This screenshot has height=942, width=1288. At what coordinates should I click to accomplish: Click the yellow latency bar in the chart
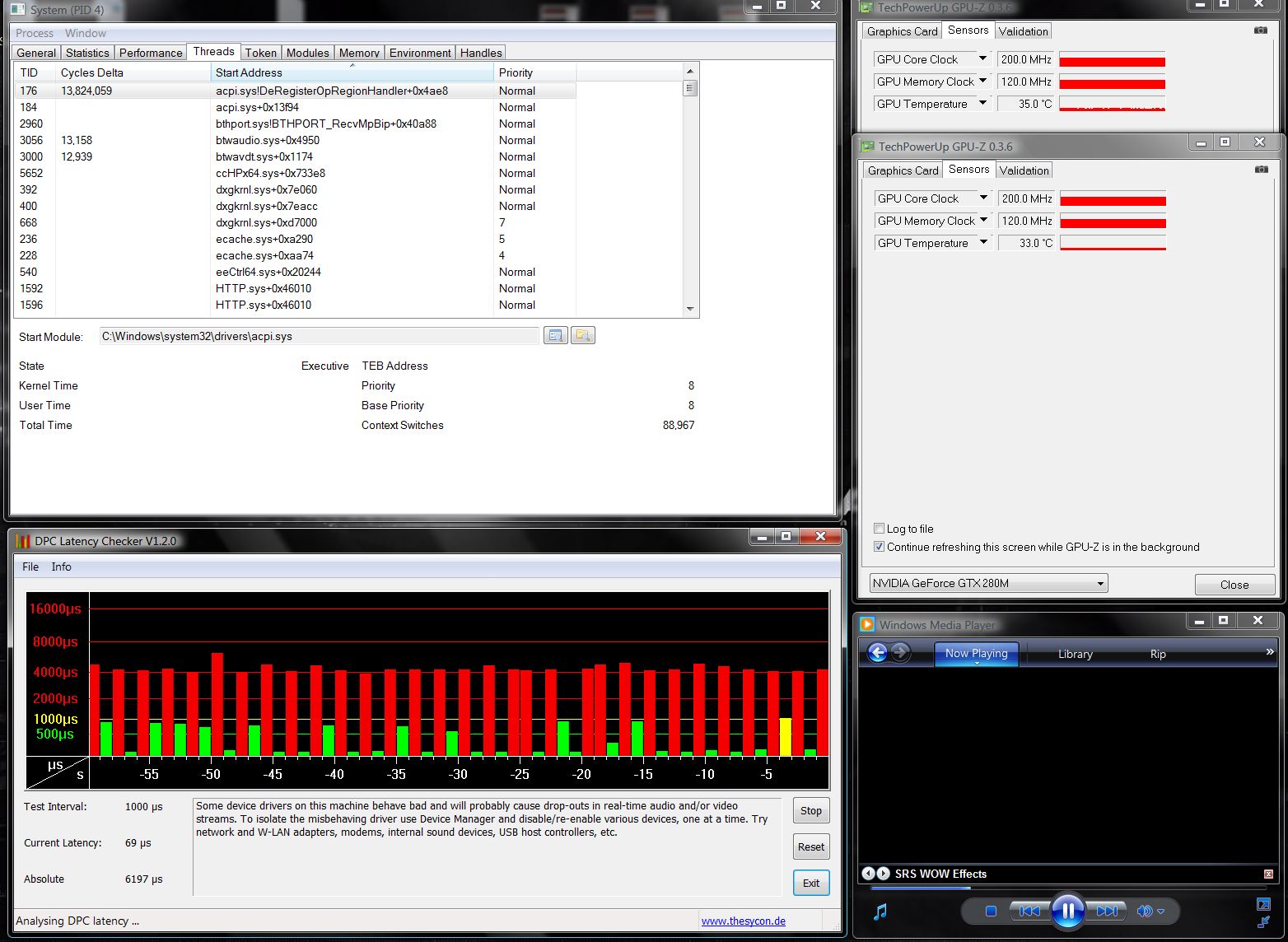[x=786, y=737]
